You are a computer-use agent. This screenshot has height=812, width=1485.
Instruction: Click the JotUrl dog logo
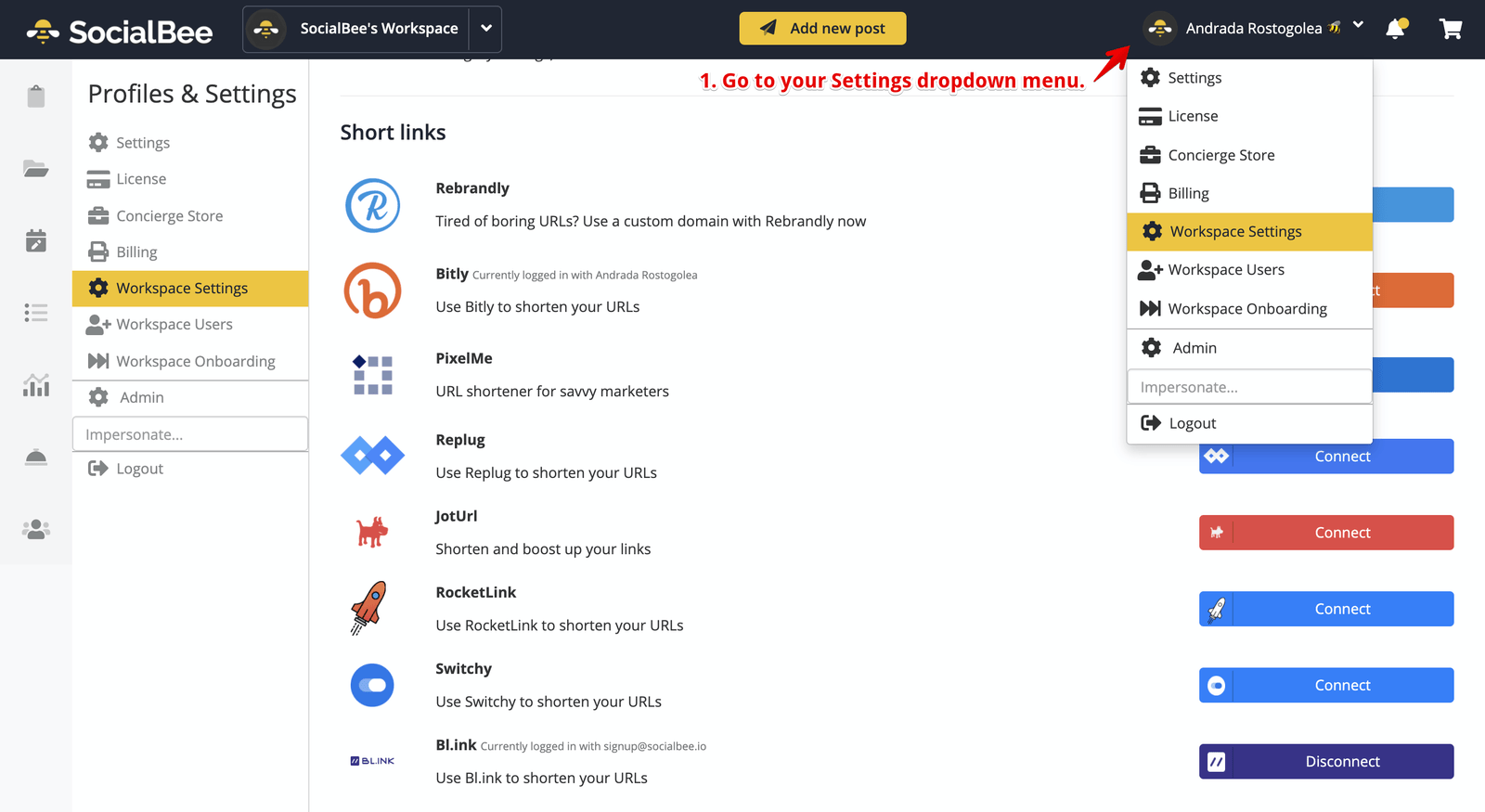[372, 532]
